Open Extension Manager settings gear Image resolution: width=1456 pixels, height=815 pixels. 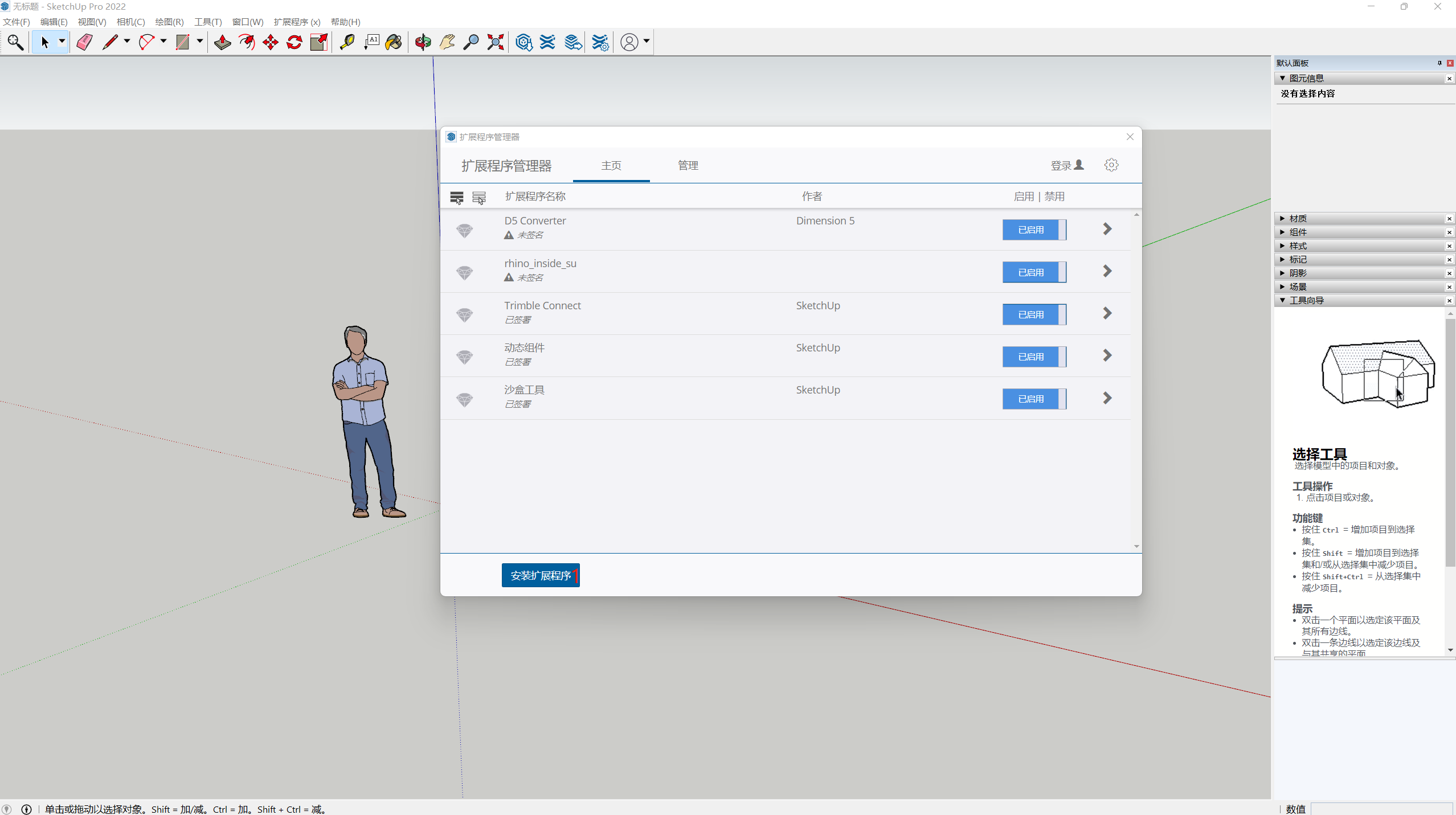tap(1111, 165)
